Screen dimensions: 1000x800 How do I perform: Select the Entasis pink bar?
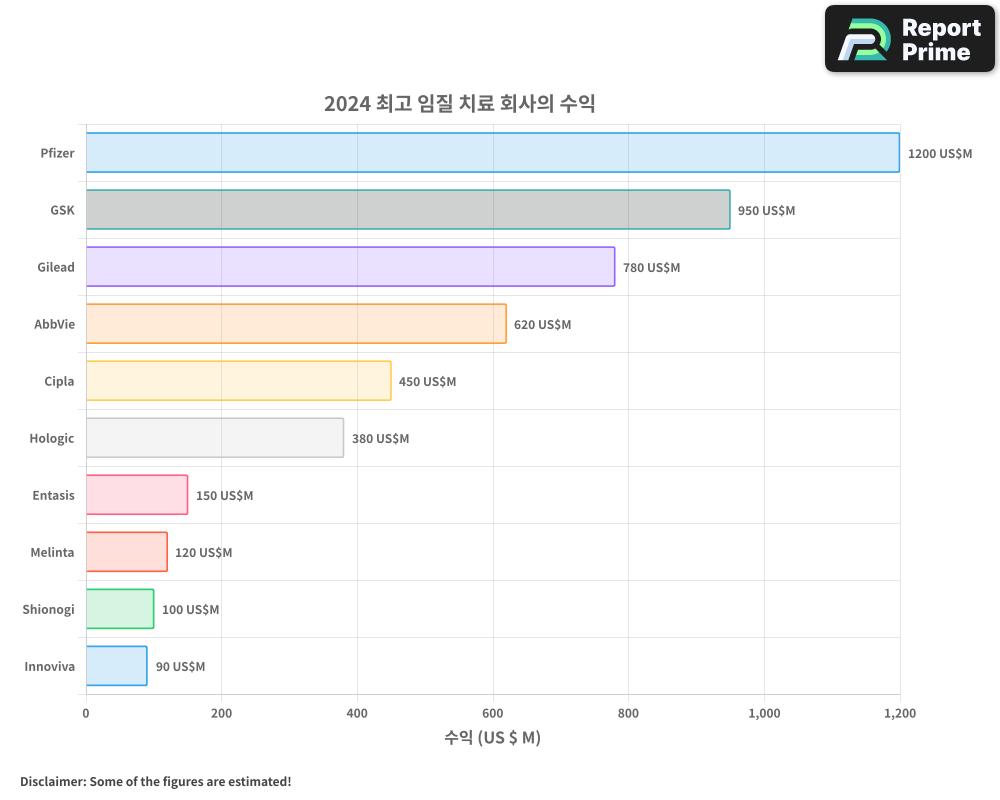pos(135,495)
